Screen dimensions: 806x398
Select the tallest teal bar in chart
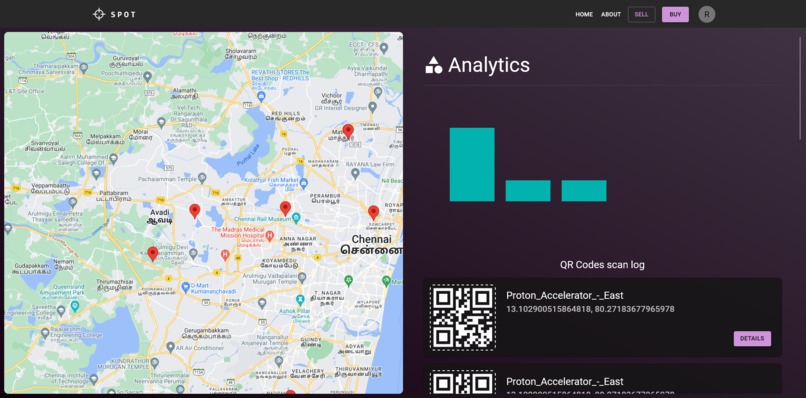(472, 165)
